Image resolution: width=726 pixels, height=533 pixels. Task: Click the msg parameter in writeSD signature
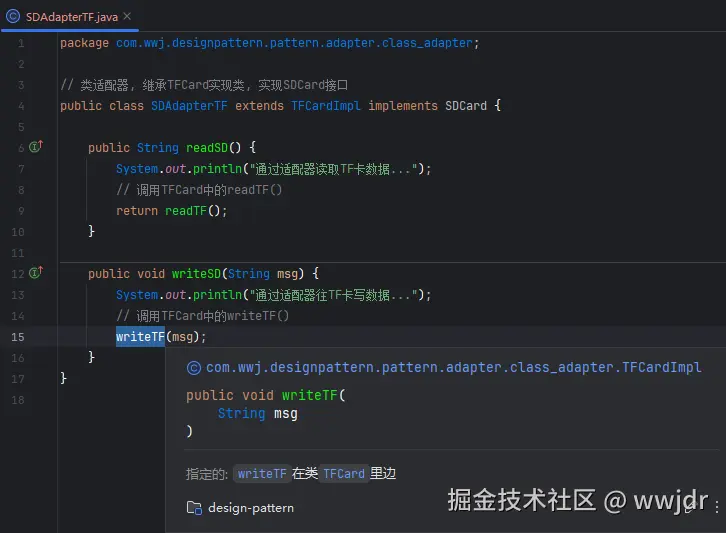point(287,274)
